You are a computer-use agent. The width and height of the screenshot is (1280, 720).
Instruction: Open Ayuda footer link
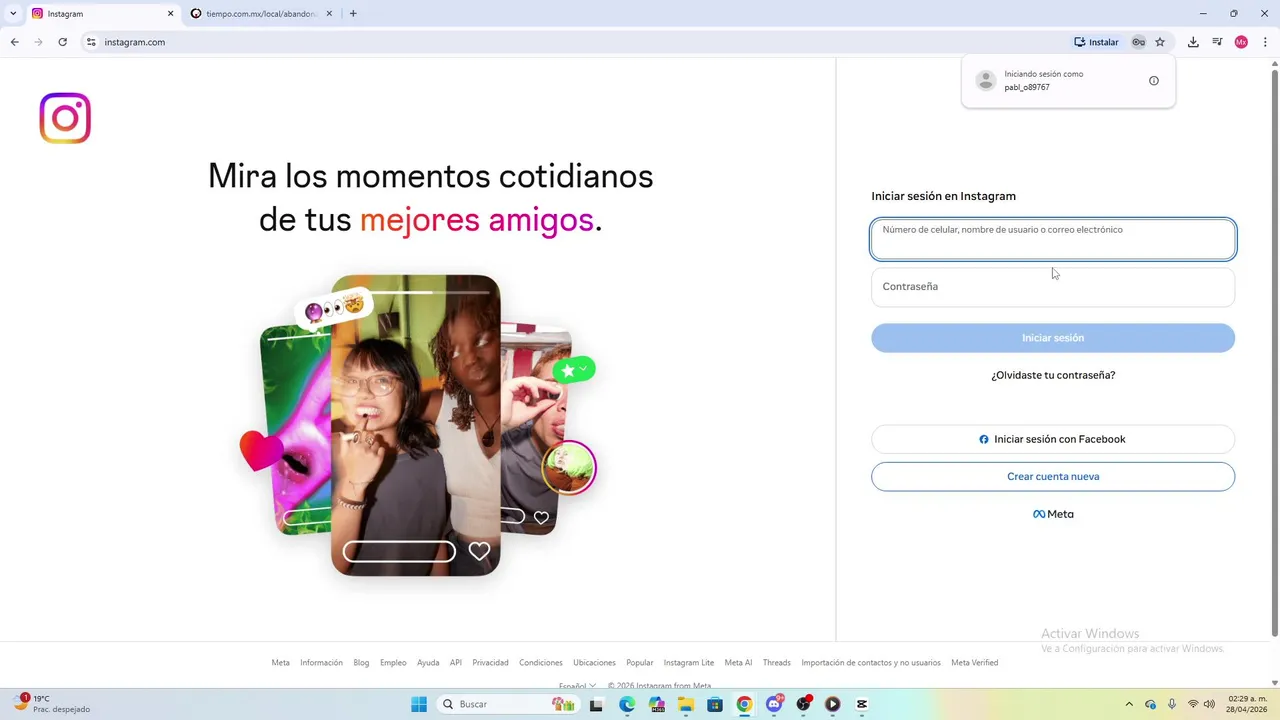click(428, 663)
